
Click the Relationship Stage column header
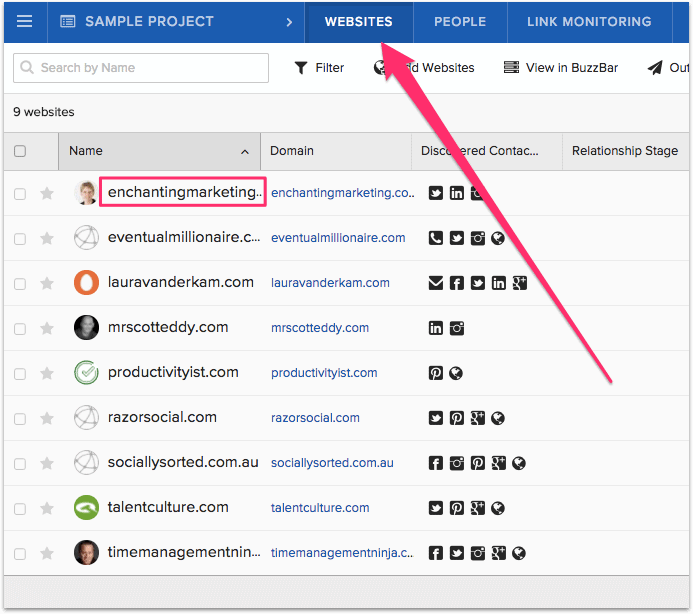tap(624, 151)
